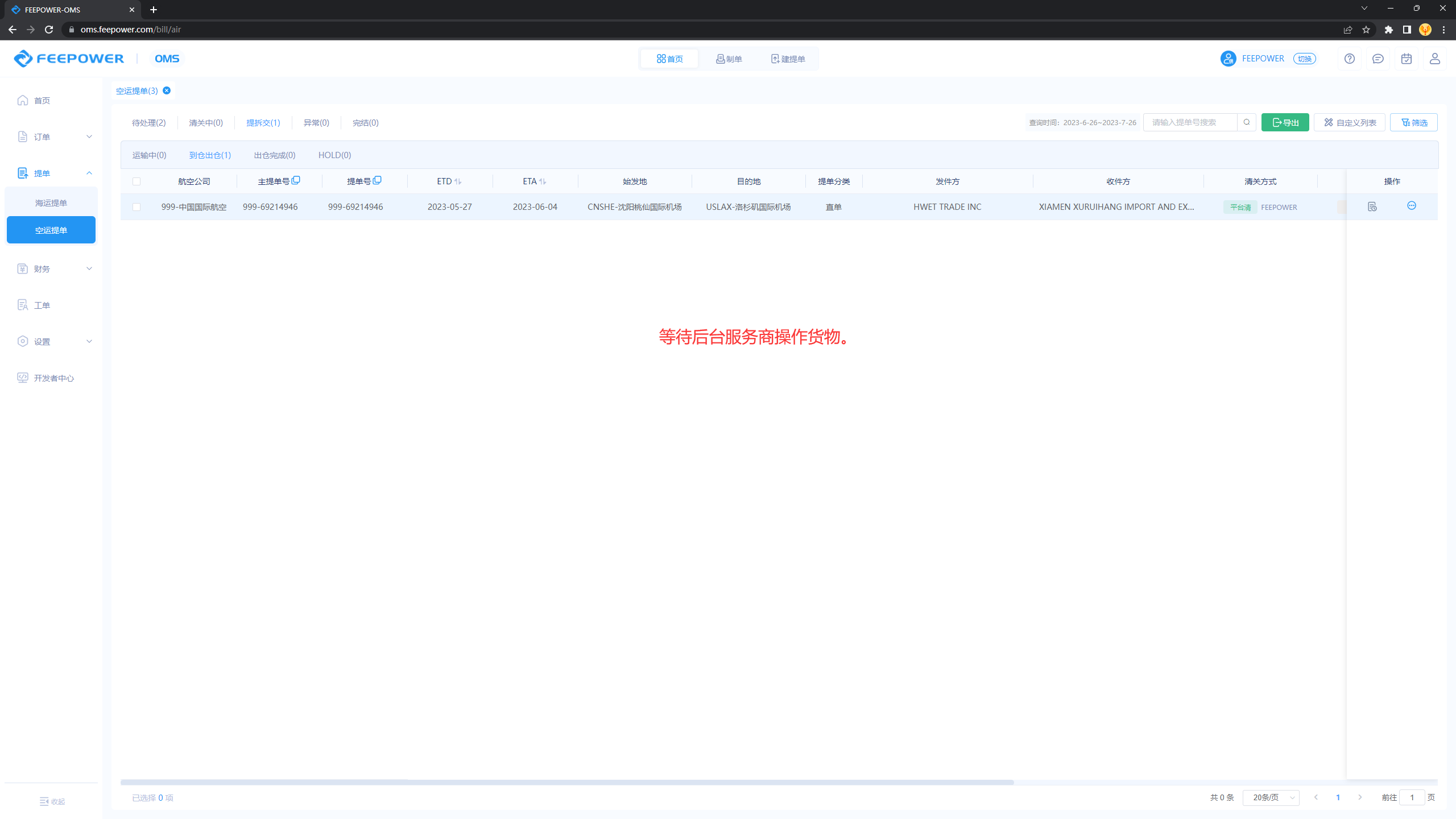Toggle select-all checkbox in table header
Viewport: 1456px width, 819px height.
click(136, 181)
